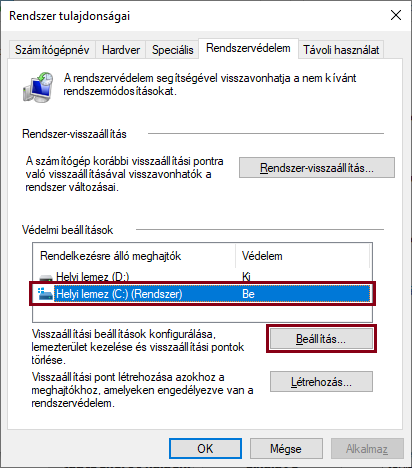
Task: Click the Létrehozás restore point button
Action: pos(321,382)
